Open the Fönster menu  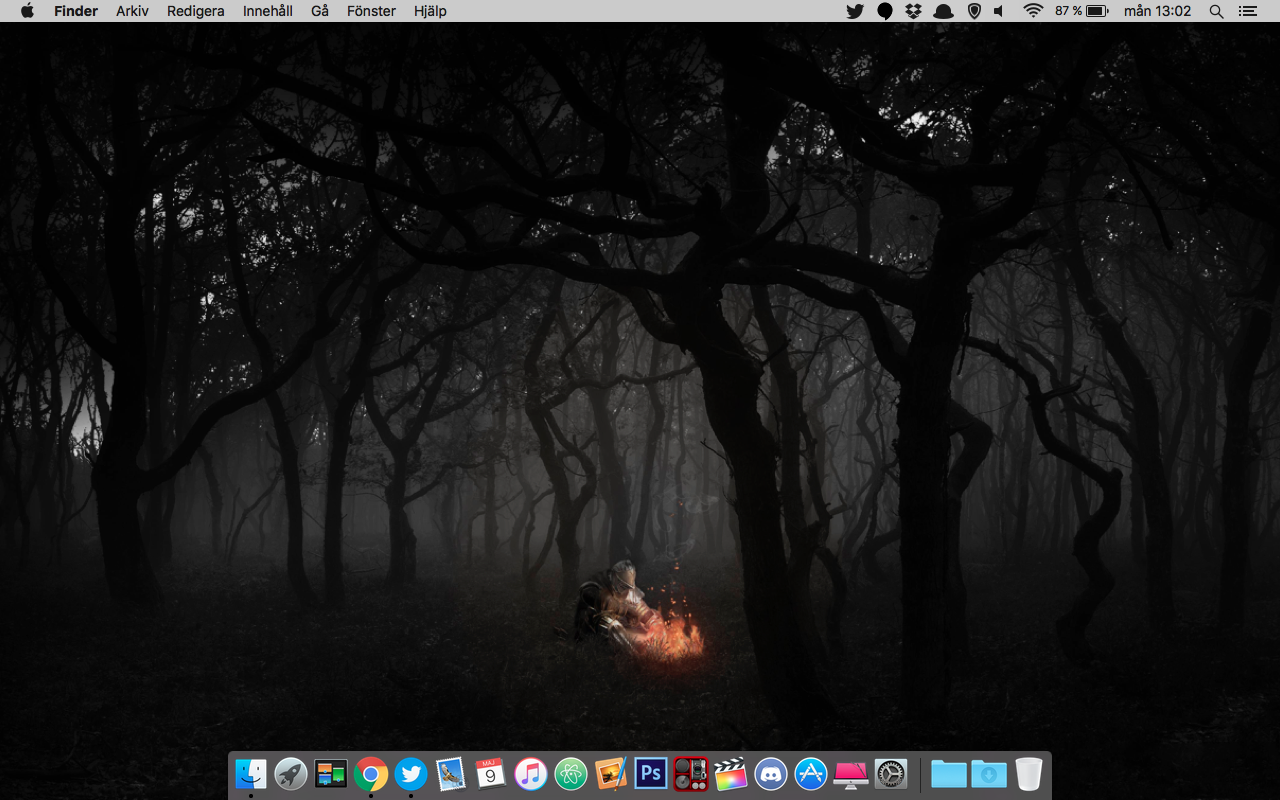click(371, 11)
